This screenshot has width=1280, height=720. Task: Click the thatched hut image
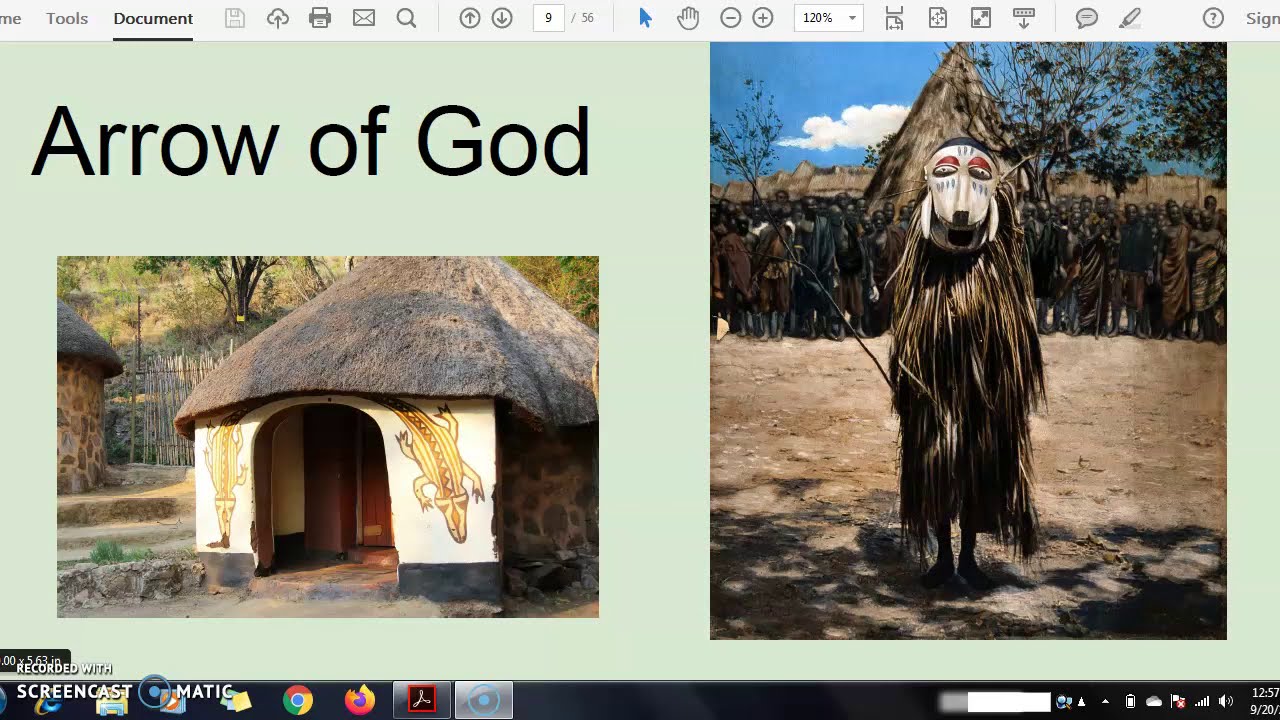328,437
